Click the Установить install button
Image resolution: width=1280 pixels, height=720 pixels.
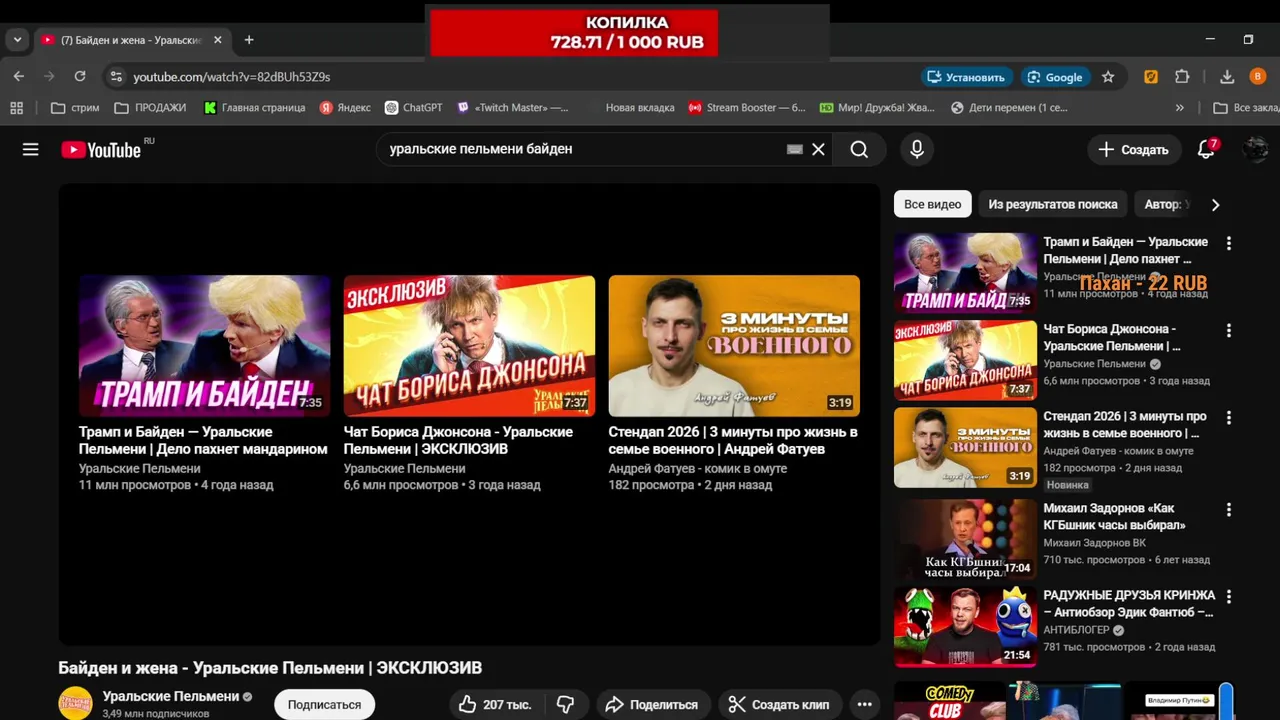[x=966, y=77]
